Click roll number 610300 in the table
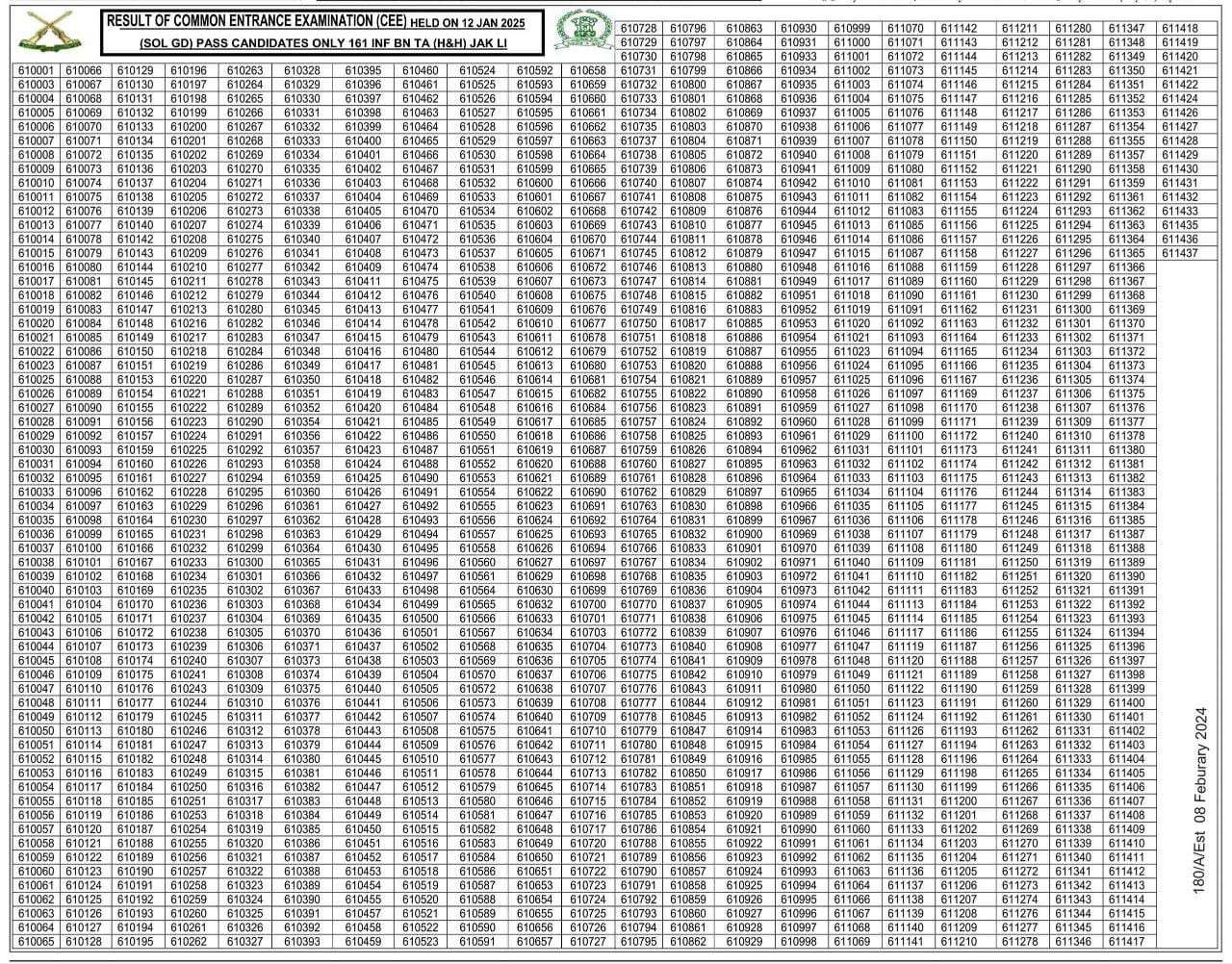 click(245, 563)
